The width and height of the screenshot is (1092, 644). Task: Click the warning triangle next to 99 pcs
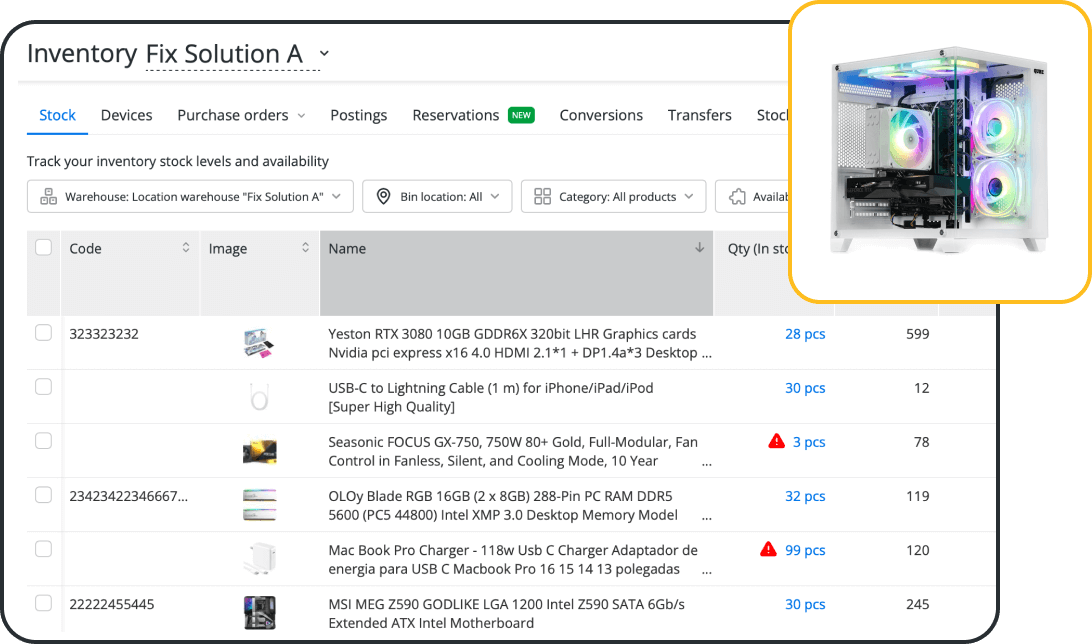[x=768, y=549]
